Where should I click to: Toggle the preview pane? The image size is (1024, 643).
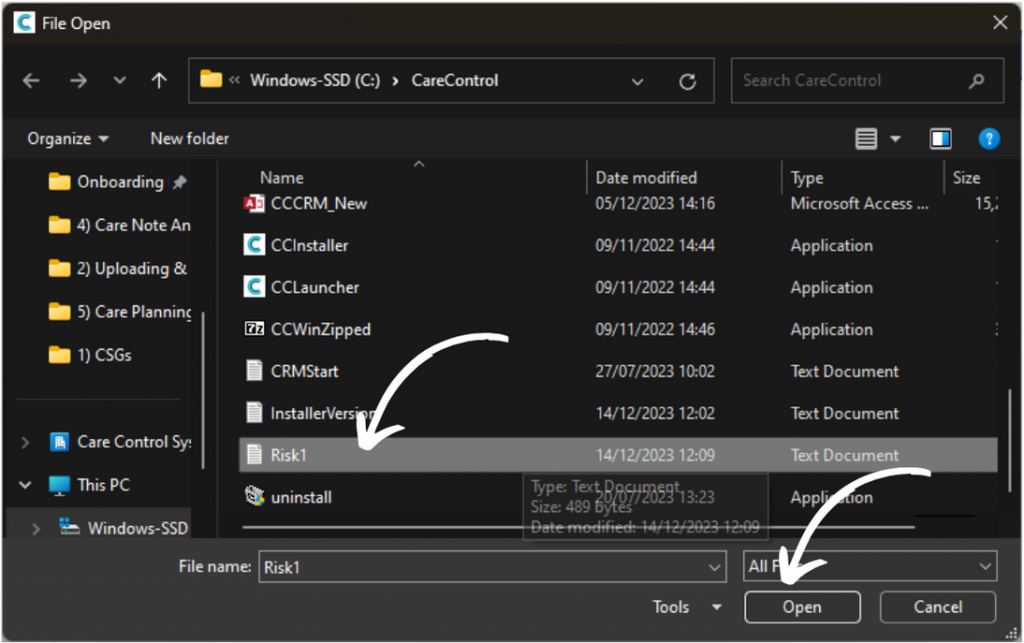pos(940,138)
